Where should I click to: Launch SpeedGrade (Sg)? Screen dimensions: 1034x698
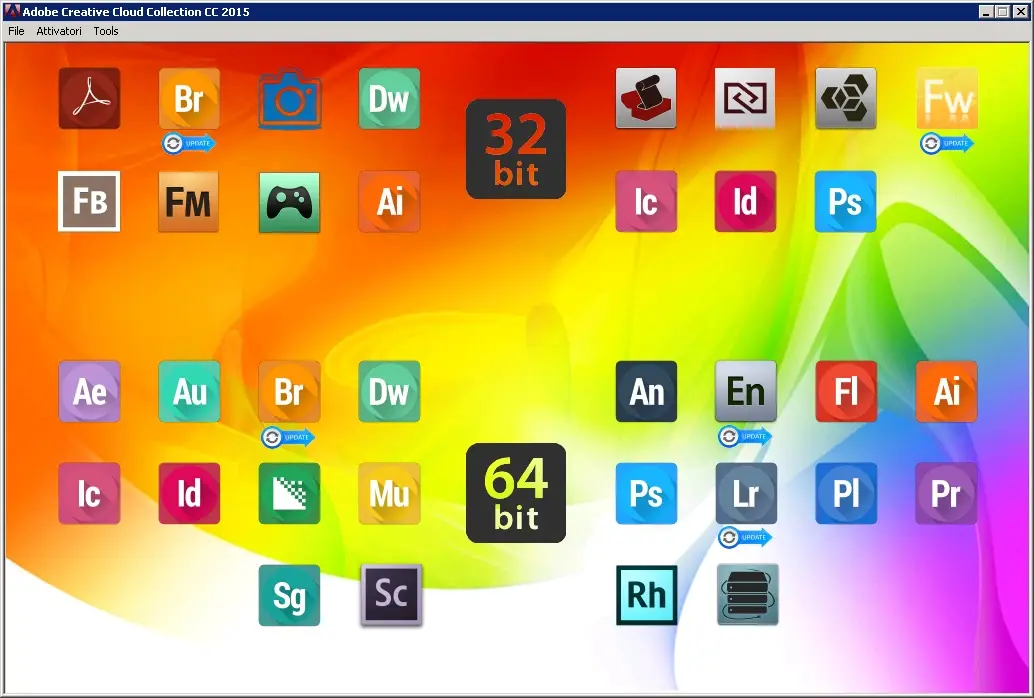pyautogui.click(x=289, y=595)
